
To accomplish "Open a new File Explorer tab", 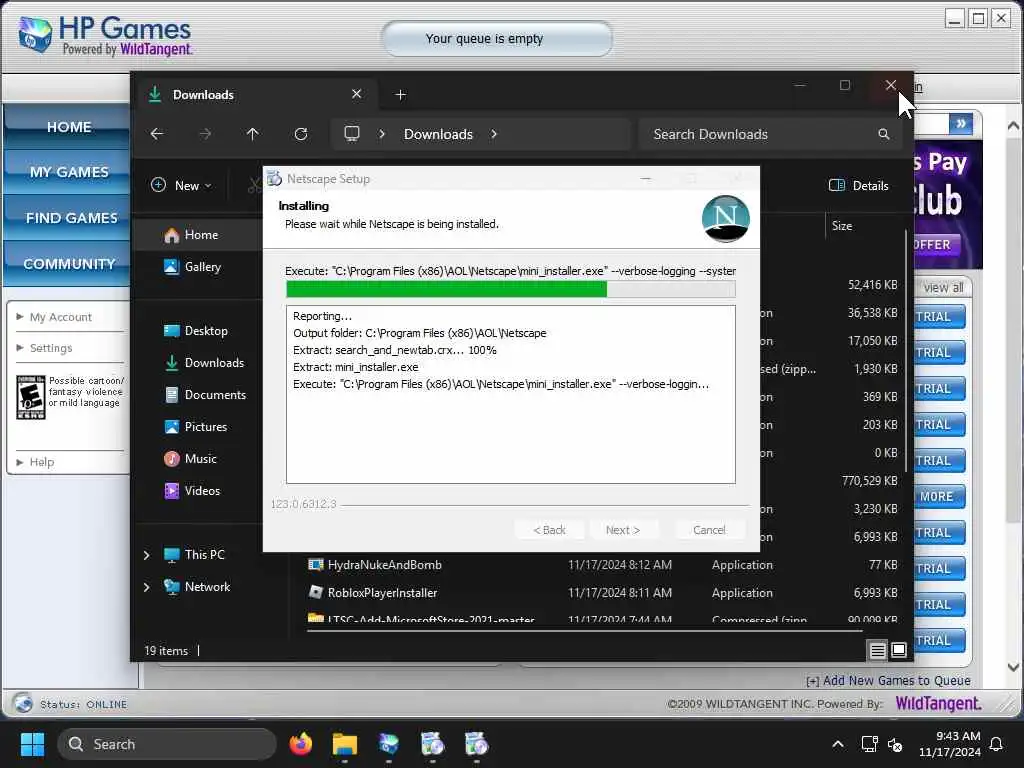I will pyautogui.click(x=400, y=95).
